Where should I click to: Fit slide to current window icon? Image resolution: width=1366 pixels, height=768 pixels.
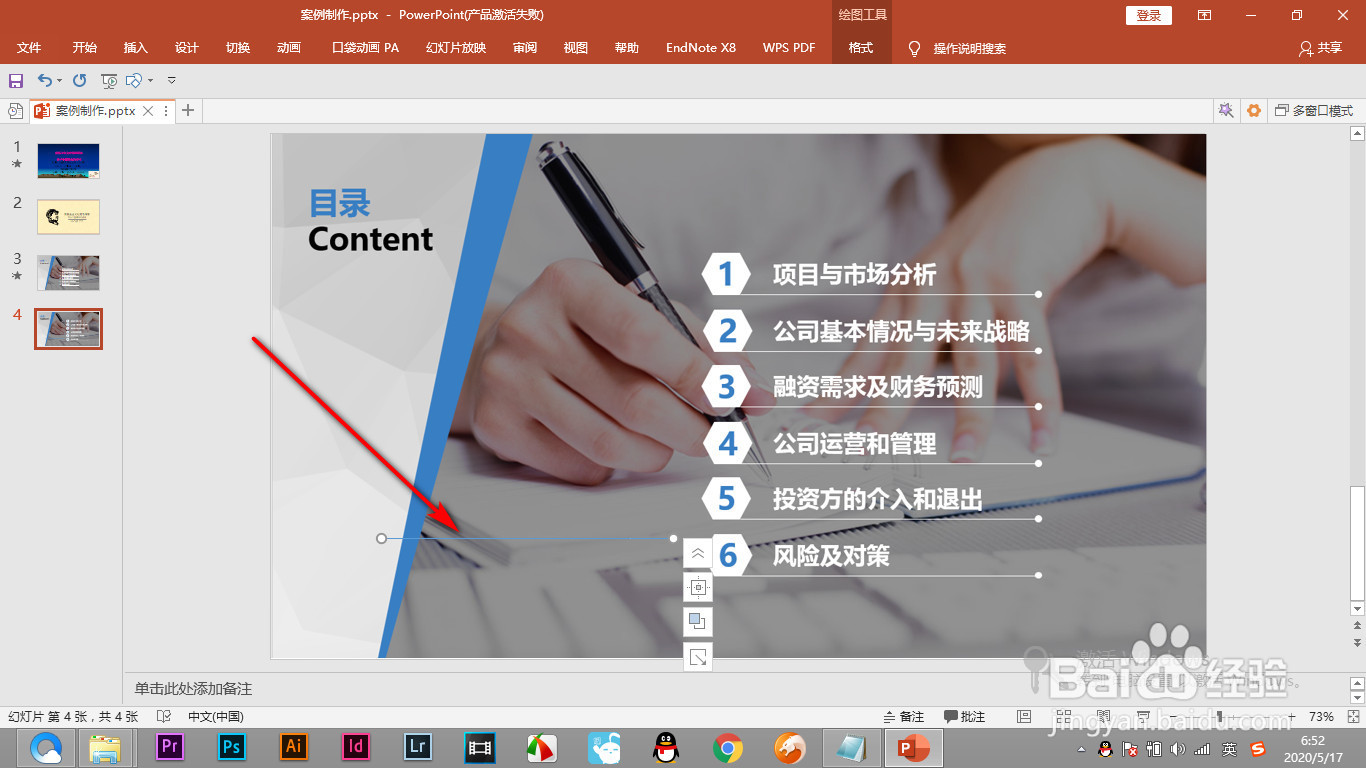1352,717
